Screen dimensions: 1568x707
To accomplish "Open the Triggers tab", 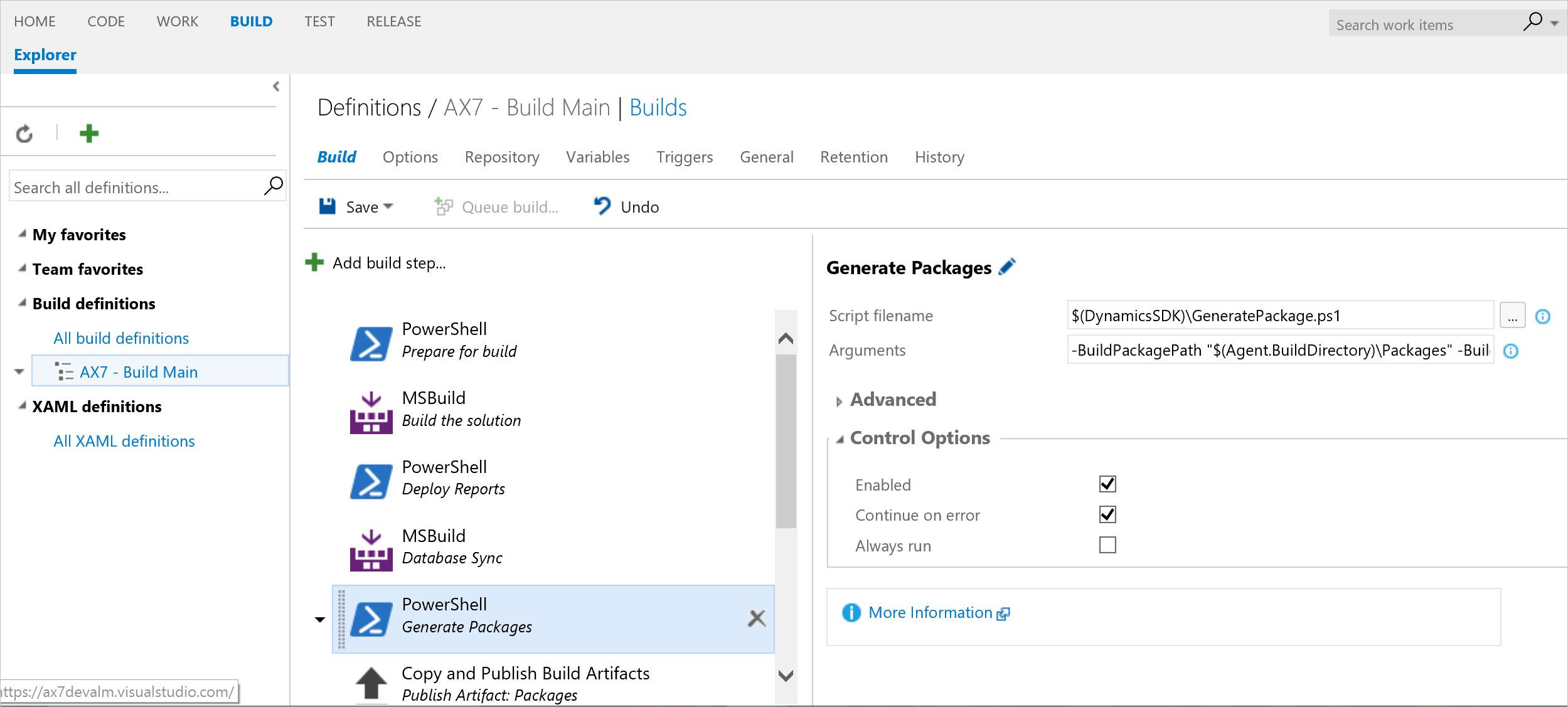I will 684,157.
